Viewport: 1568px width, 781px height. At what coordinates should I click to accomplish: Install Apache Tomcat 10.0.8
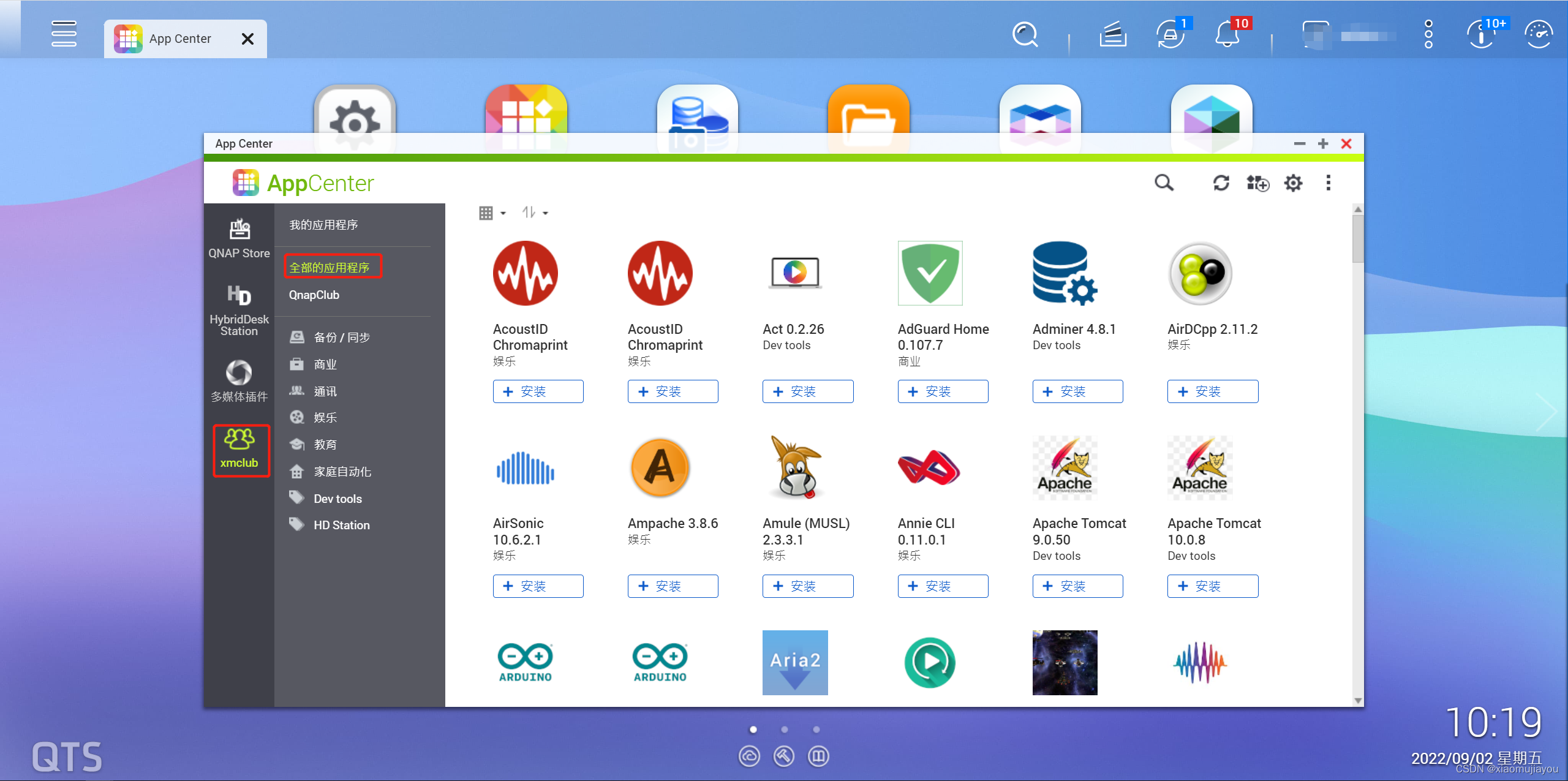1213,586
